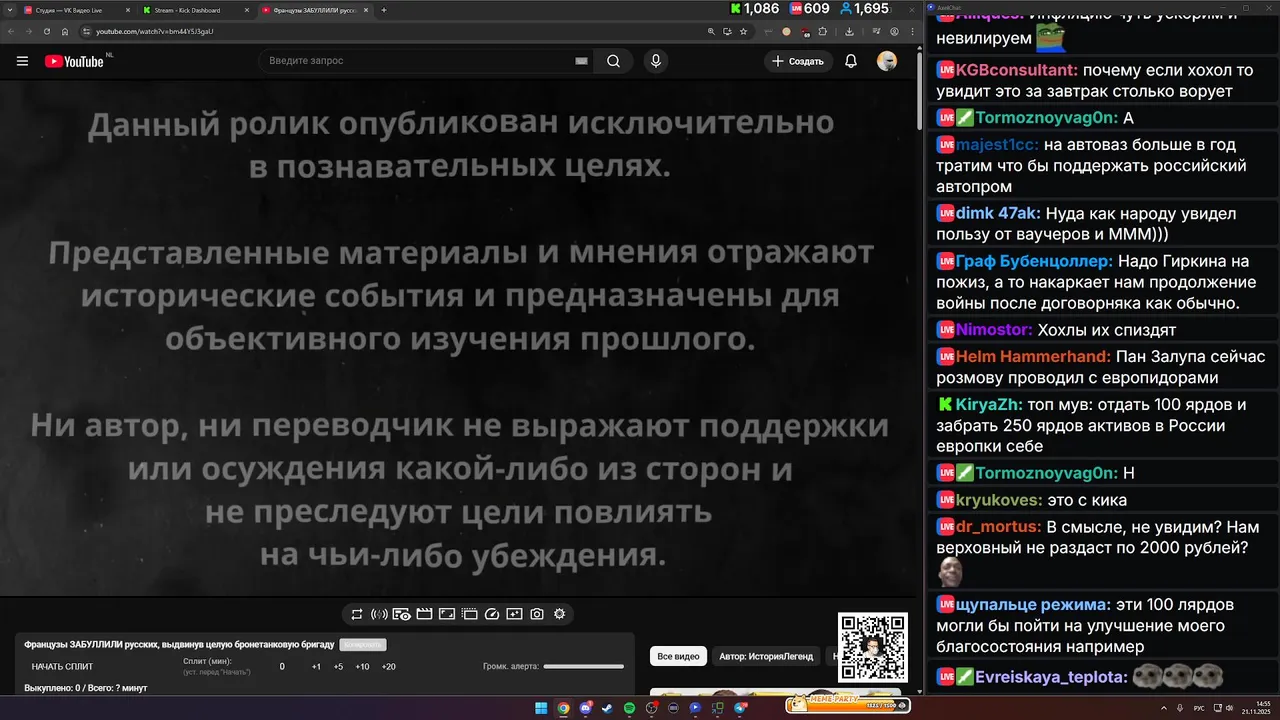Click НАЧАТЬ СПЛИТ button
The height and width of the screenshot is (720, 1280).
tap(62, 666)
